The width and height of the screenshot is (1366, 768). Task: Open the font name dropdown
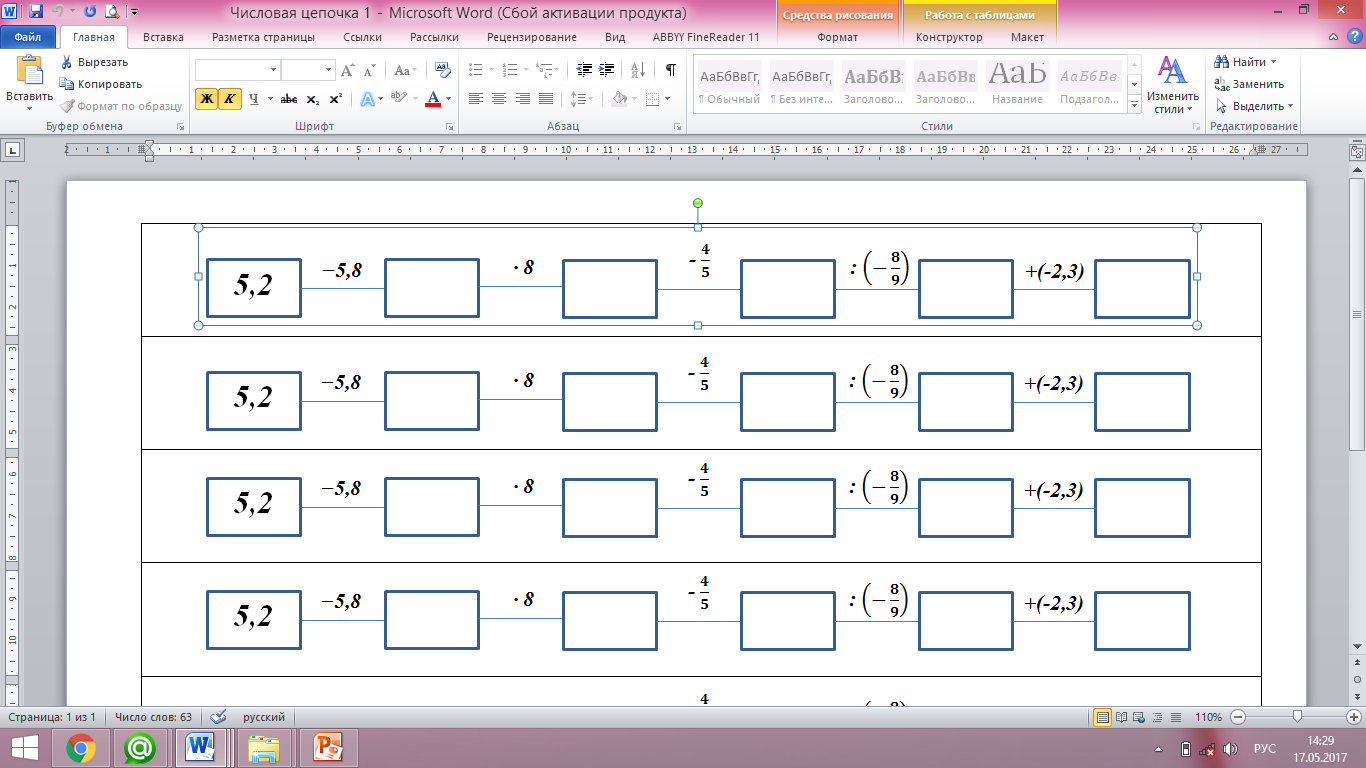click(x=273, y=70)
